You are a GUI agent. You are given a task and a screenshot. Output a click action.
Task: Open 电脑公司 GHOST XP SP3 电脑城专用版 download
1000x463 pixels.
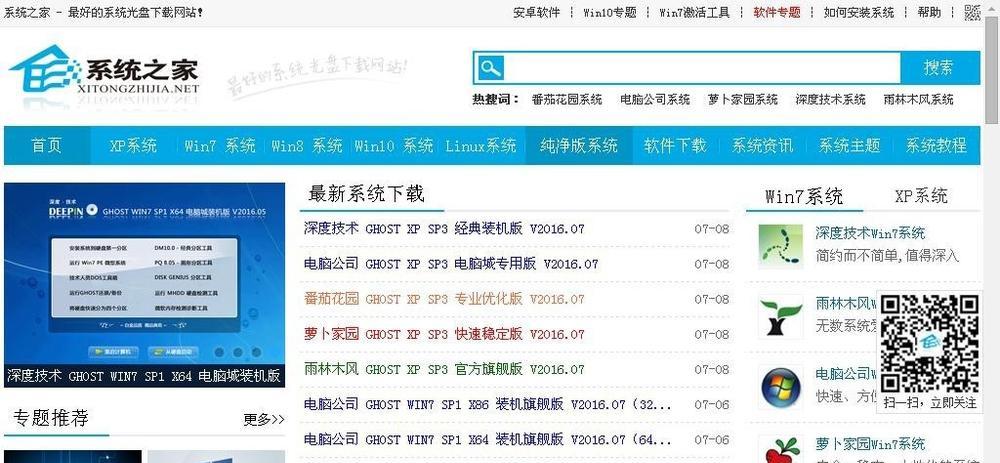tap(451, 264)
